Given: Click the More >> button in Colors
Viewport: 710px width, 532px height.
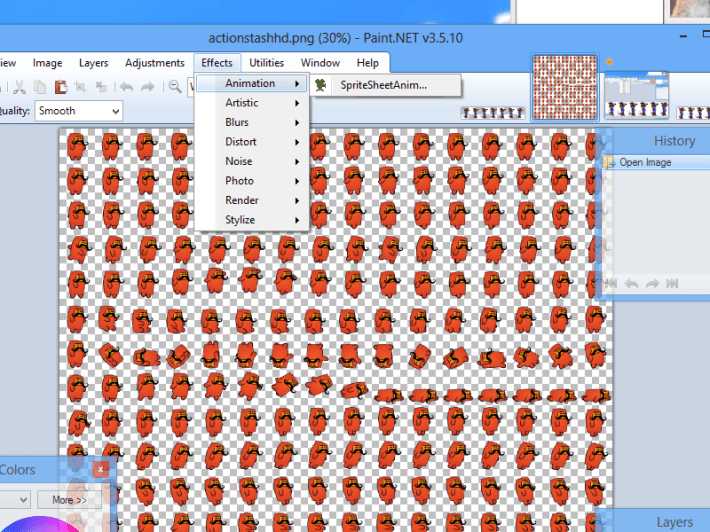Looking at the screenshot, I should (x=69, y=500).
